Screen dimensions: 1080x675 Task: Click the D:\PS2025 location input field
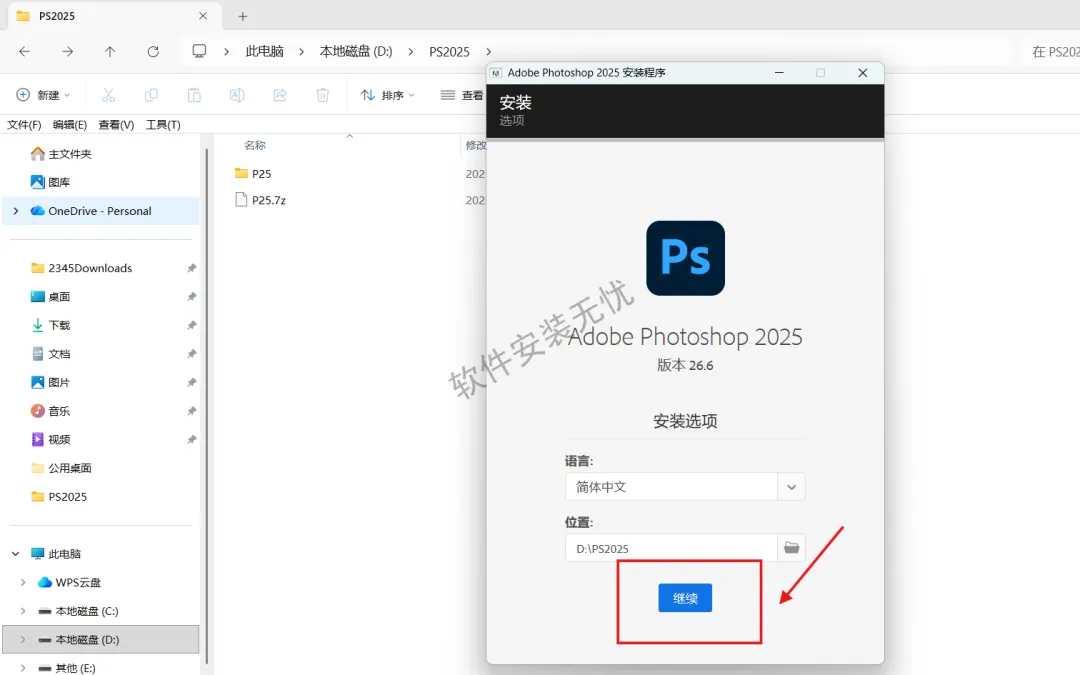point(672,548)
